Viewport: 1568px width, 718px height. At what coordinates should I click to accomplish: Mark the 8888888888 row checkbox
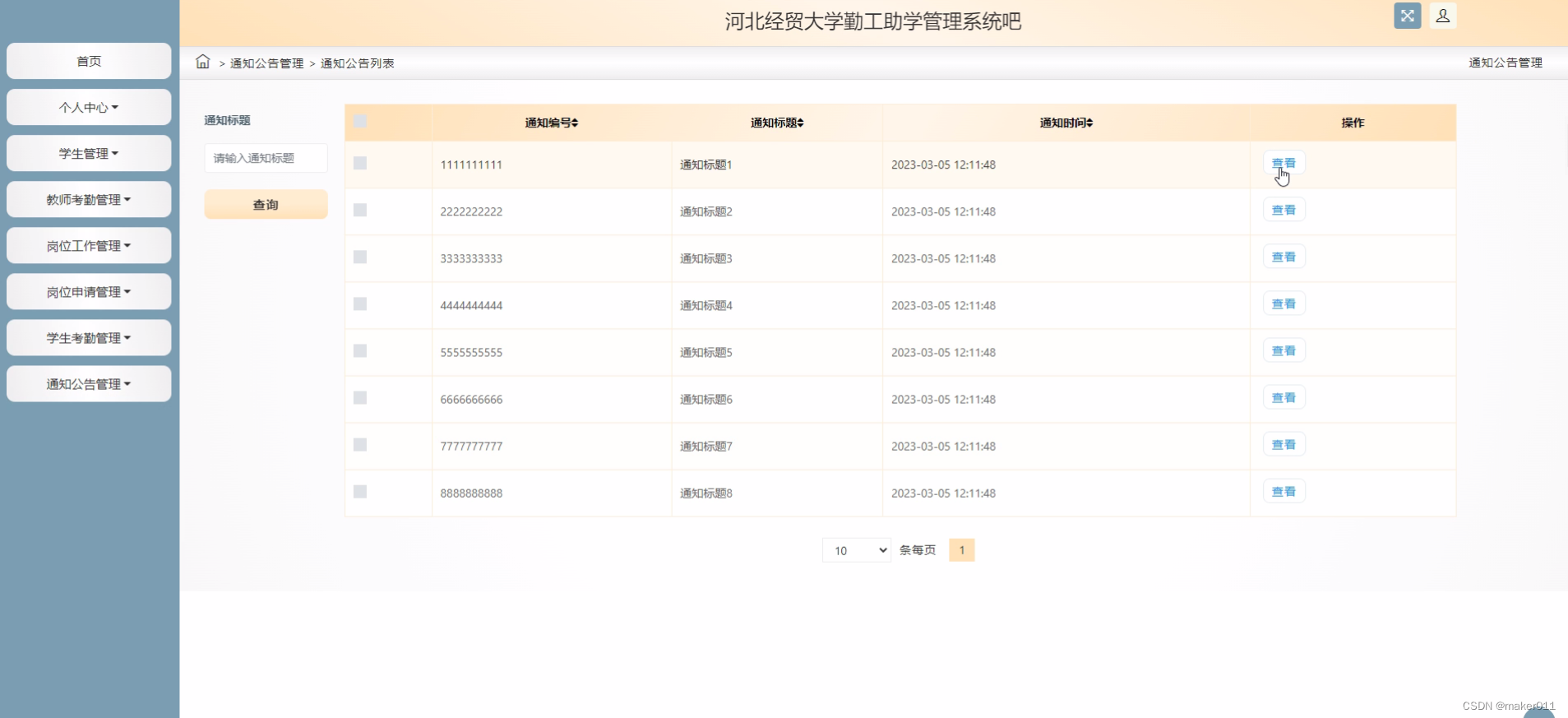(360, 491)
